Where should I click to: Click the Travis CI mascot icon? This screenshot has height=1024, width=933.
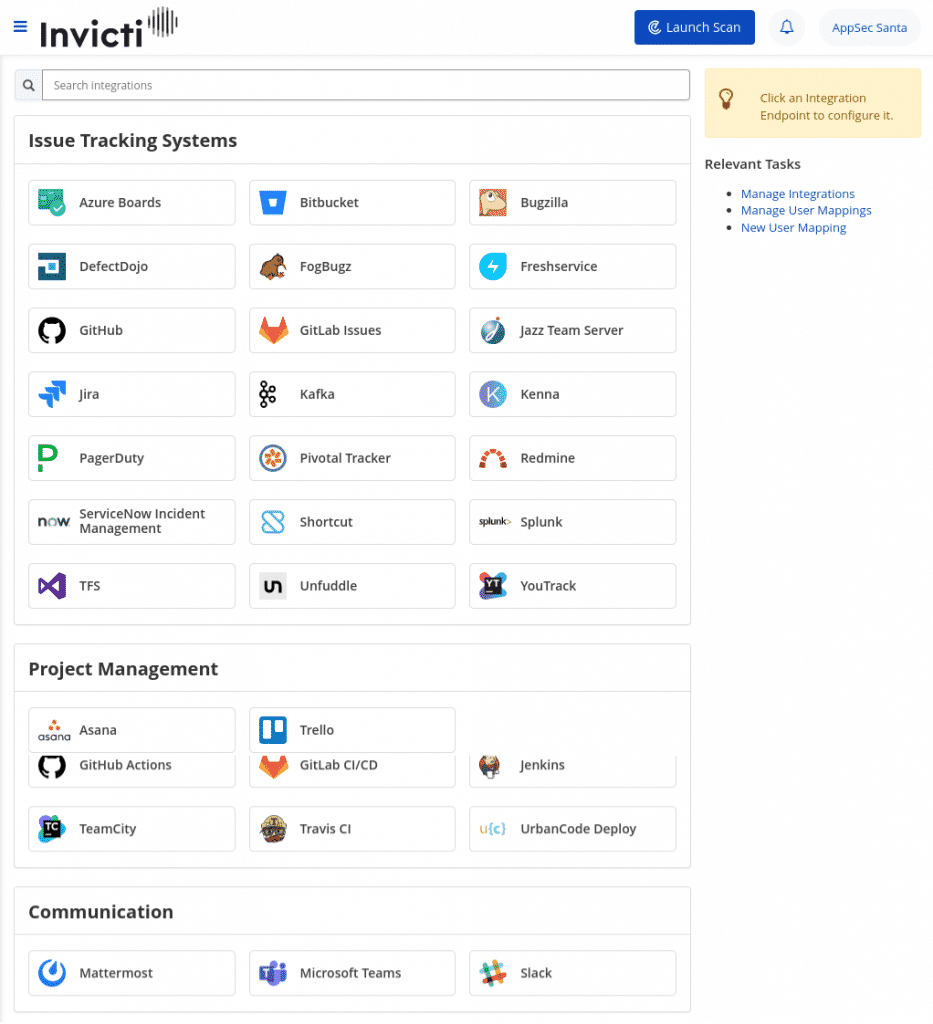click(x=273, y=829)
